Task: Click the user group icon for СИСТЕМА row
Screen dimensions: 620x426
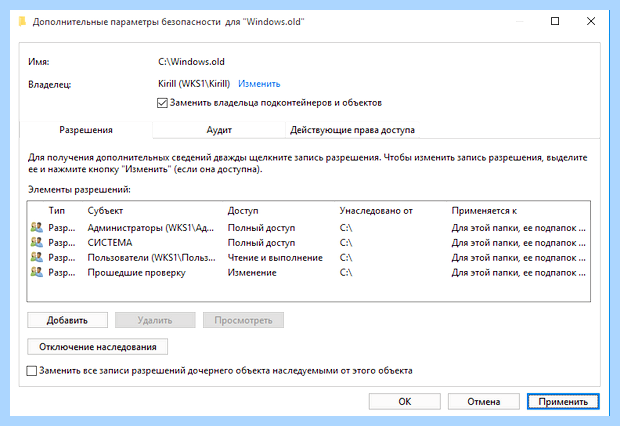Action: (36, 242)
